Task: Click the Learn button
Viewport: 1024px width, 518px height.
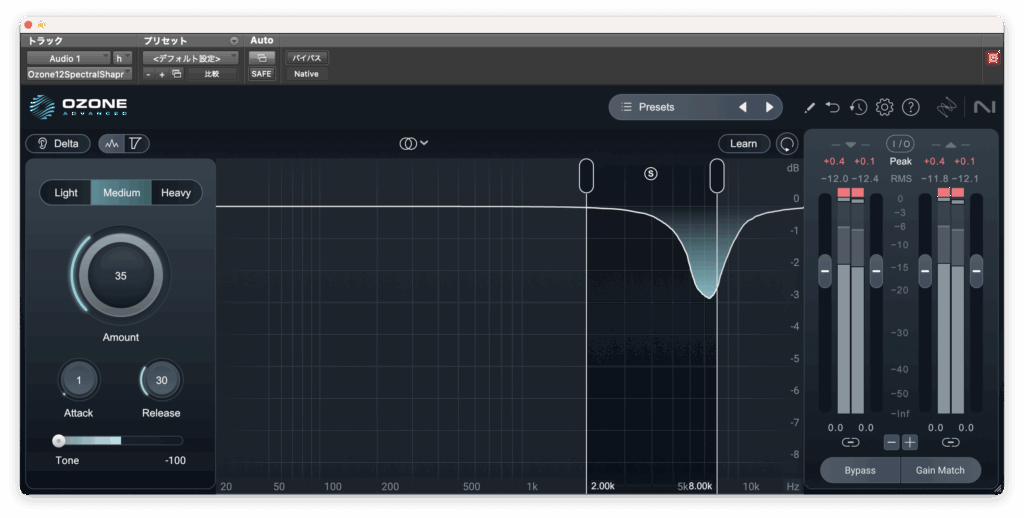Action: click(743, 144)
